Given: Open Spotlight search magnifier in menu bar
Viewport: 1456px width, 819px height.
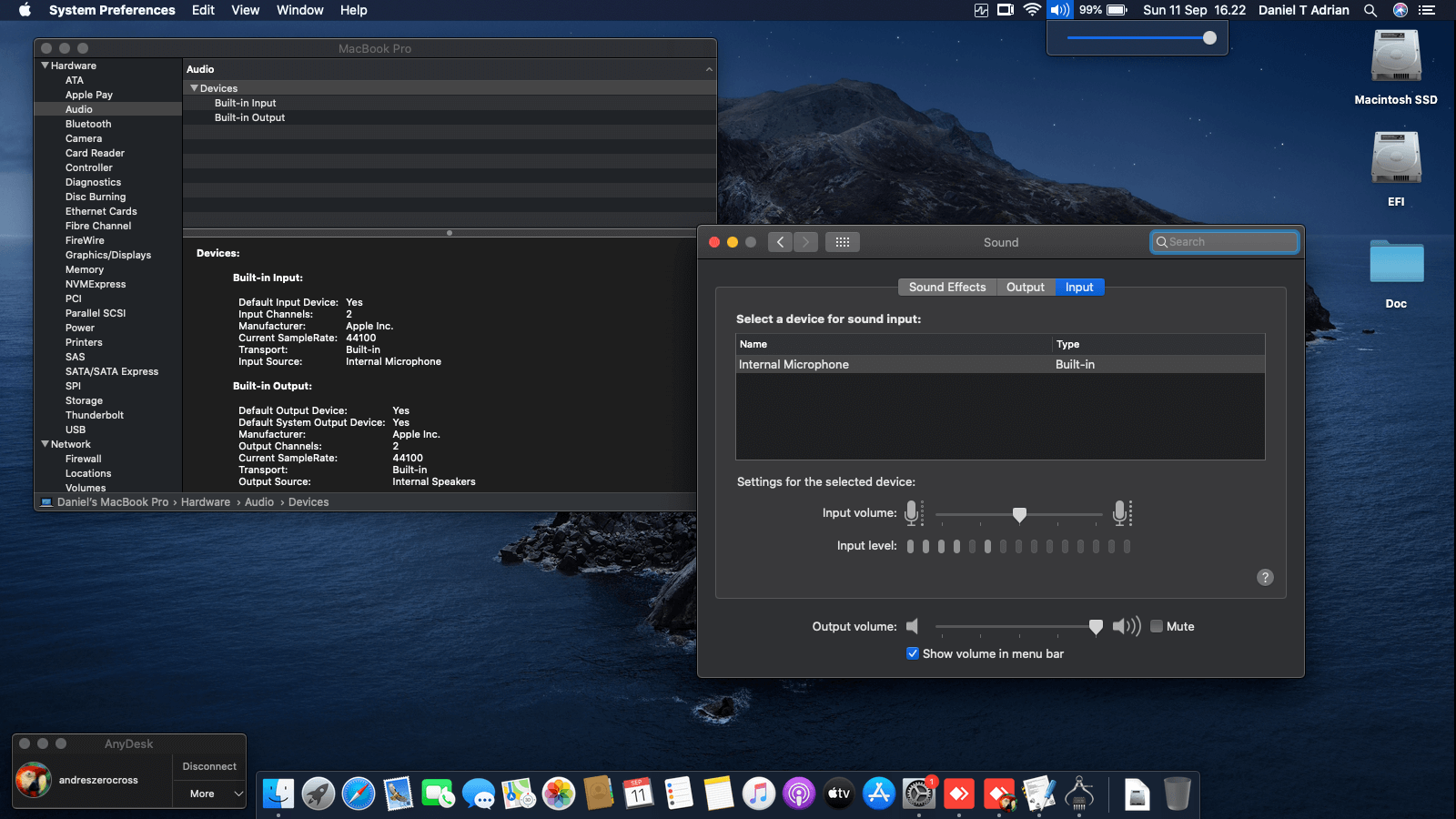Looking at the screenshot, I should point(1370,10).
